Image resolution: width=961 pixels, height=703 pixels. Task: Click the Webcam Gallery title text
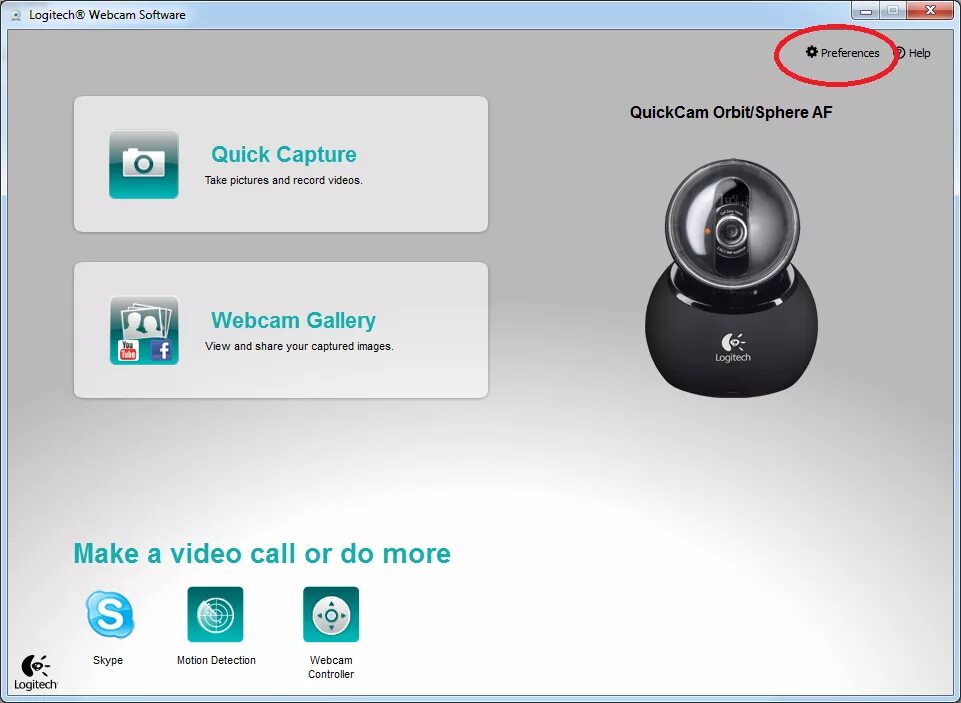click(293, 320)
